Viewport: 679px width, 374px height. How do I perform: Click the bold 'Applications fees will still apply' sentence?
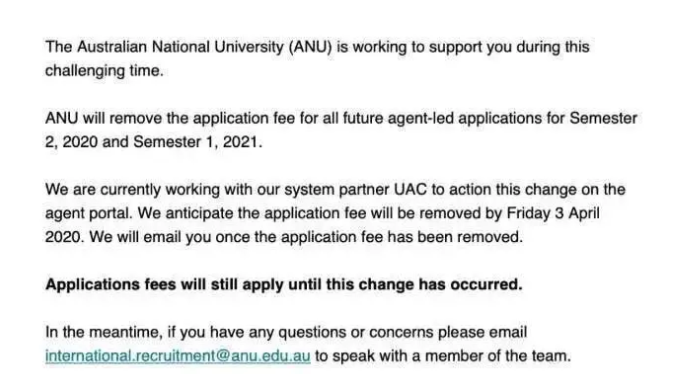point(284,284)
